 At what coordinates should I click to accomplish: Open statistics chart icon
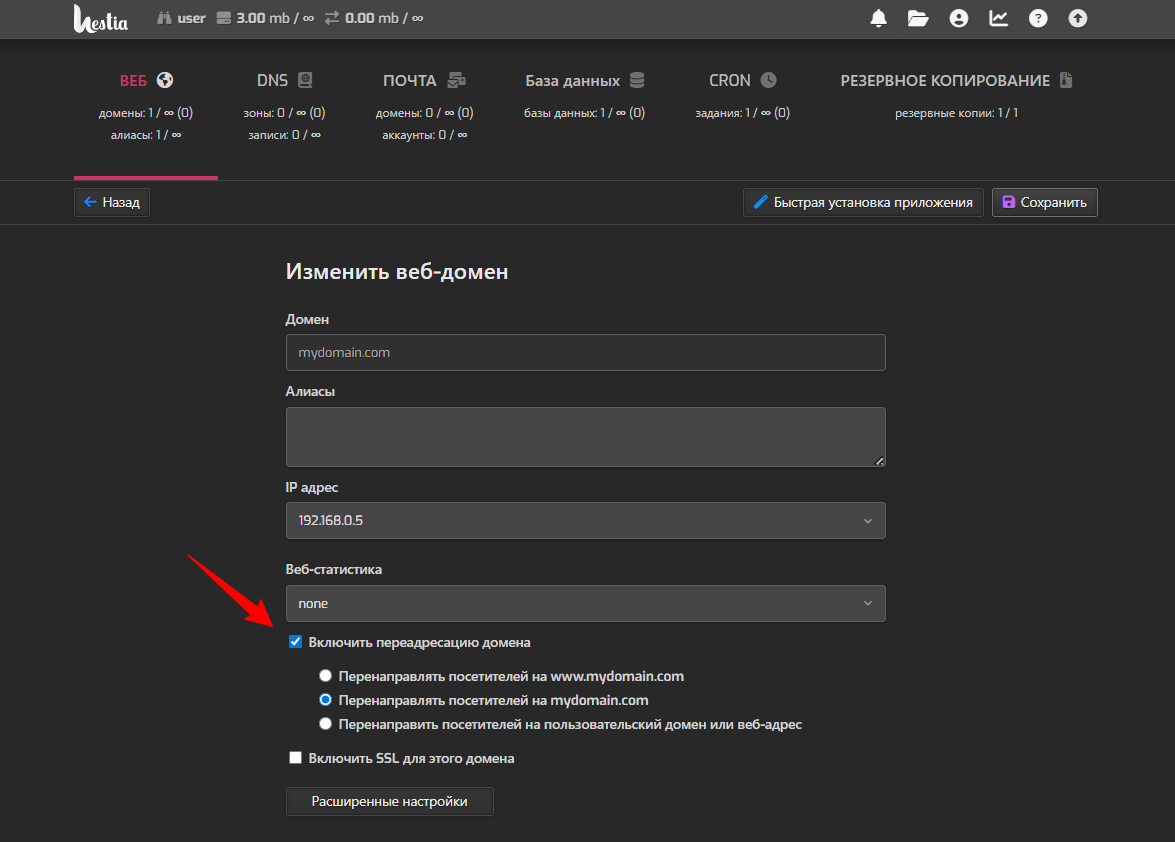998,19
